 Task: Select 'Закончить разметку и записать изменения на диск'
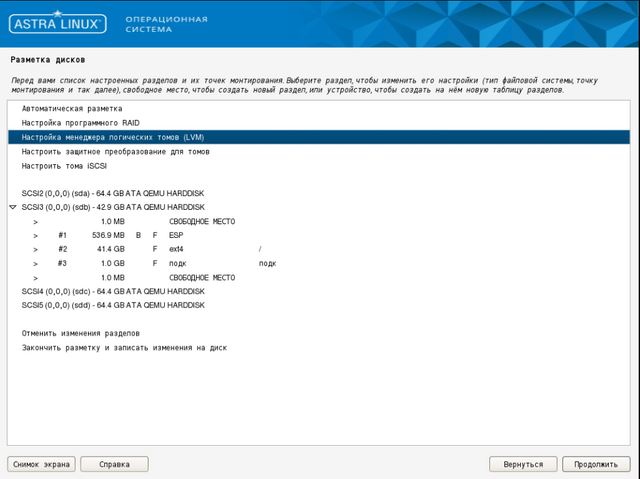(x=124, y=348)
